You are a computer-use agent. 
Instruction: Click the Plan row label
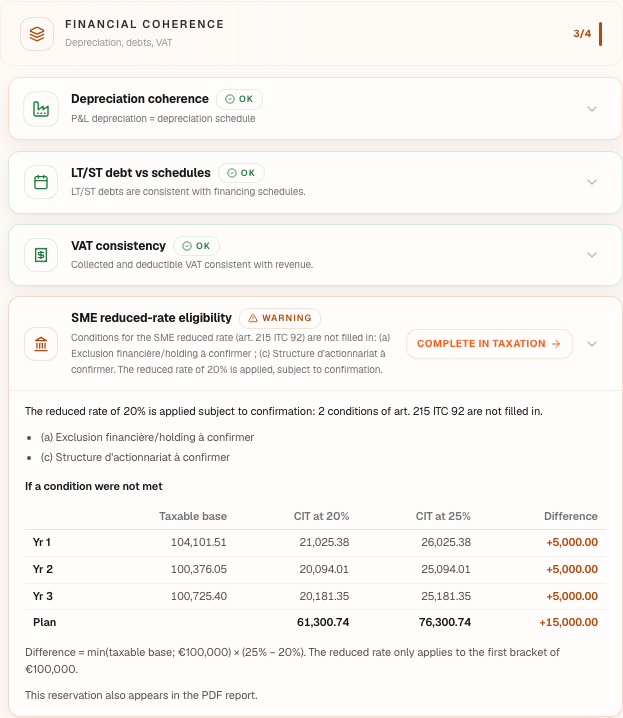coord(44,623)
